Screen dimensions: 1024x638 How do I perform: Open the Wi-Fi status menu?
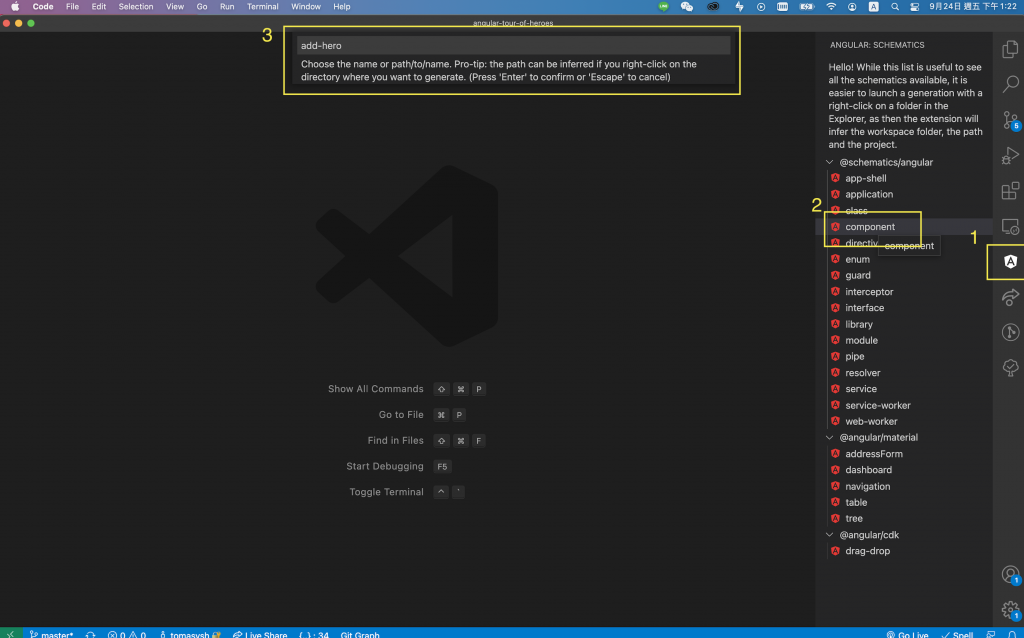[831, 7]
